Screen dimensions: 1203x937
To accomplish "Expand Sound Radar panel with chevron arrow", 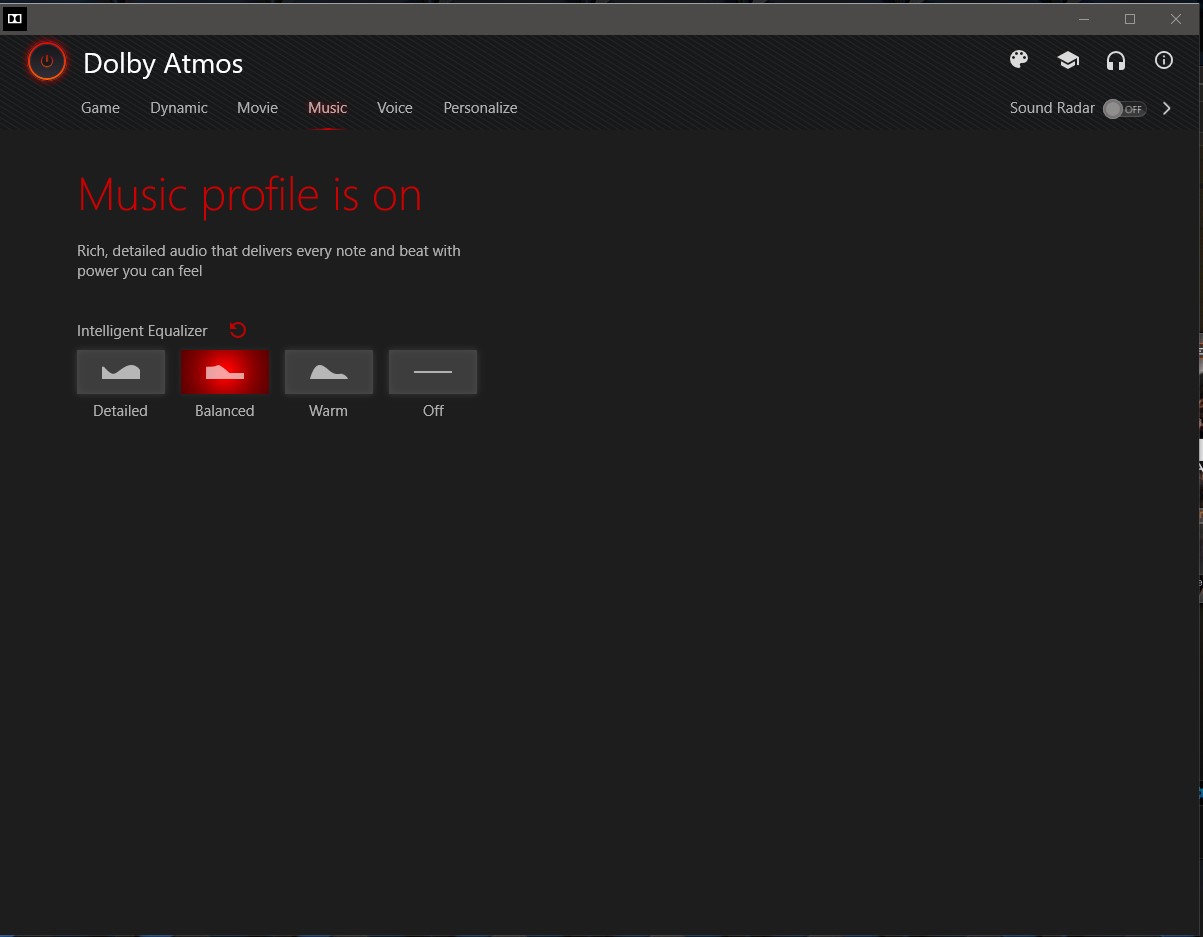I will pyautogui.click(x=1167, y=108).
